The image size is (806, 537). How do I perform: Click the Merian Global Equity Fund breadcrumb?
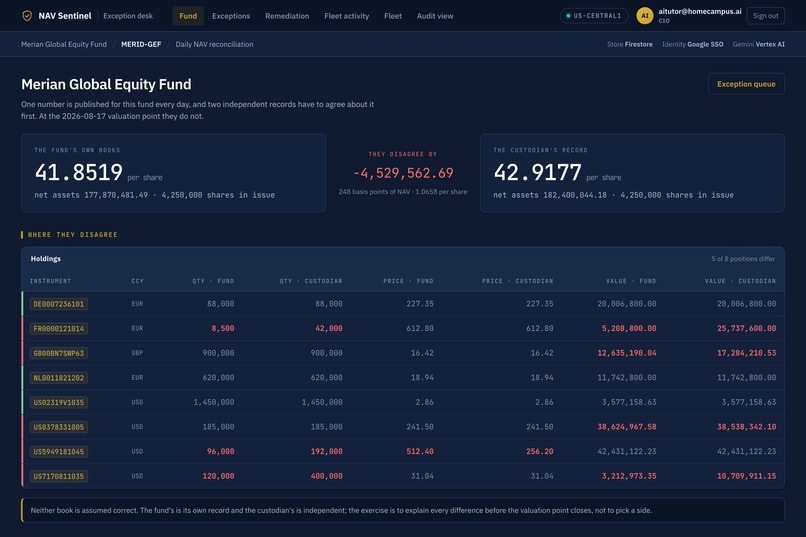pos(64,44)
